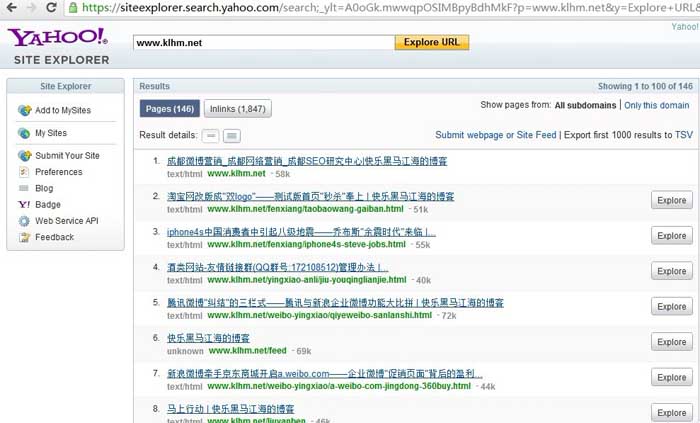The height and width of the screenshot is (423, 700).
Task: Click Explore button for a-weibo-com-jingdong-360buy.html result
Action: point(671,377)
